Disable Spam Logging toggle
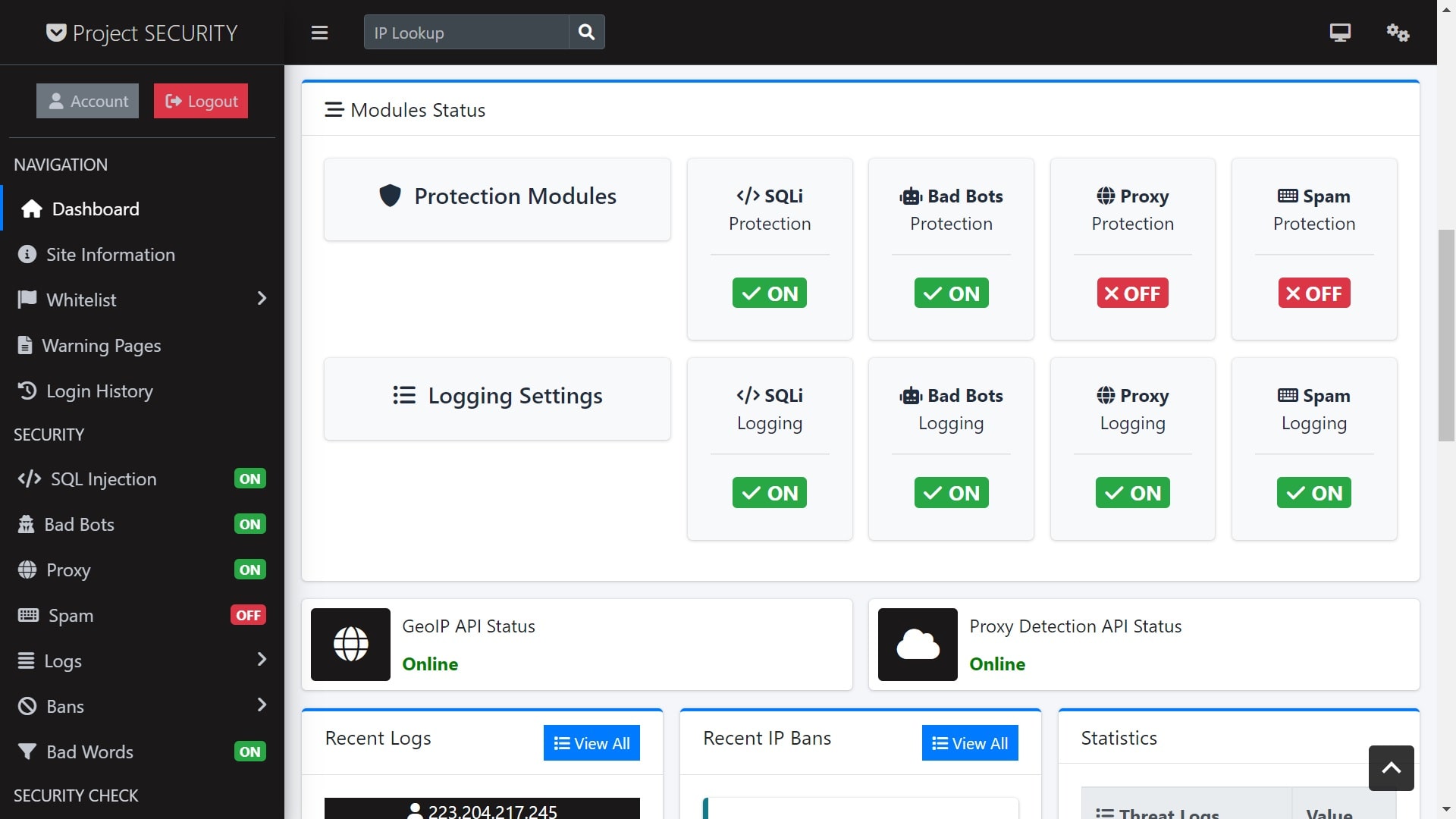The width and height of the screenshot is (1456, 819). coord(1313,492)
